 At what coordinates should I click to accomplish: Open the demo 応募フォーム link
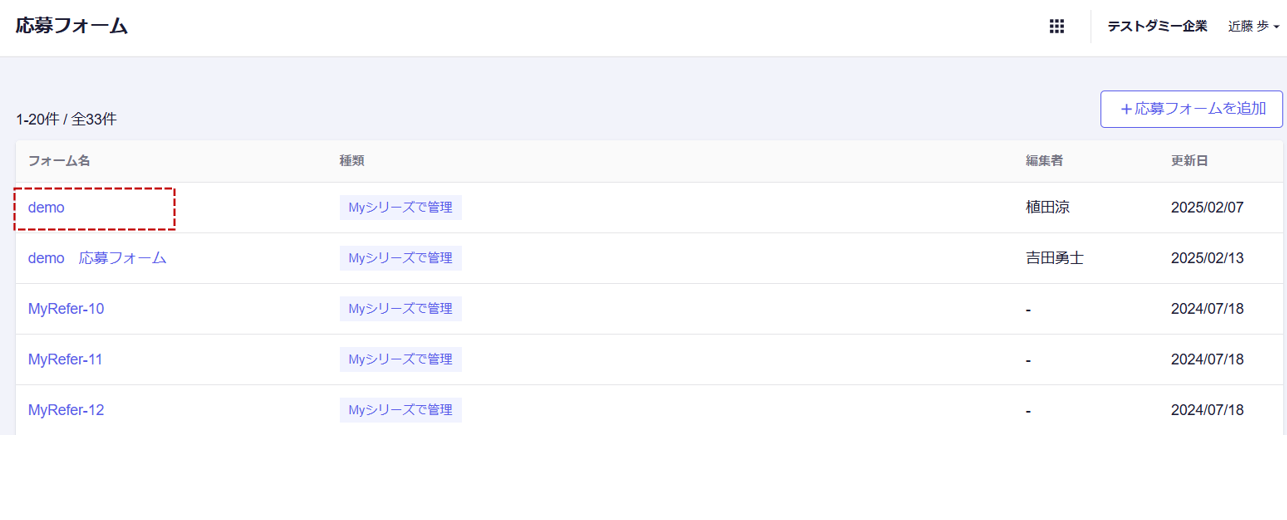97,258
